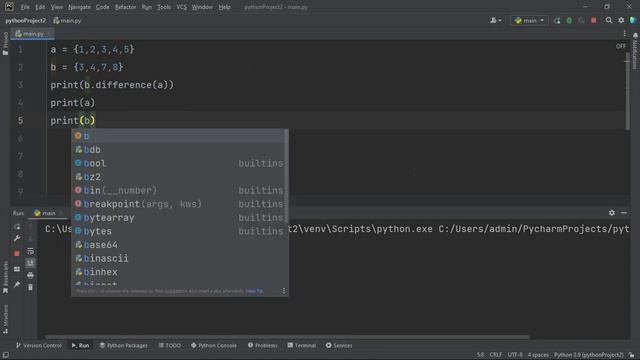640x360 pixels.
Task: Stop the process in the Run panel
Action: coord(17,253)
